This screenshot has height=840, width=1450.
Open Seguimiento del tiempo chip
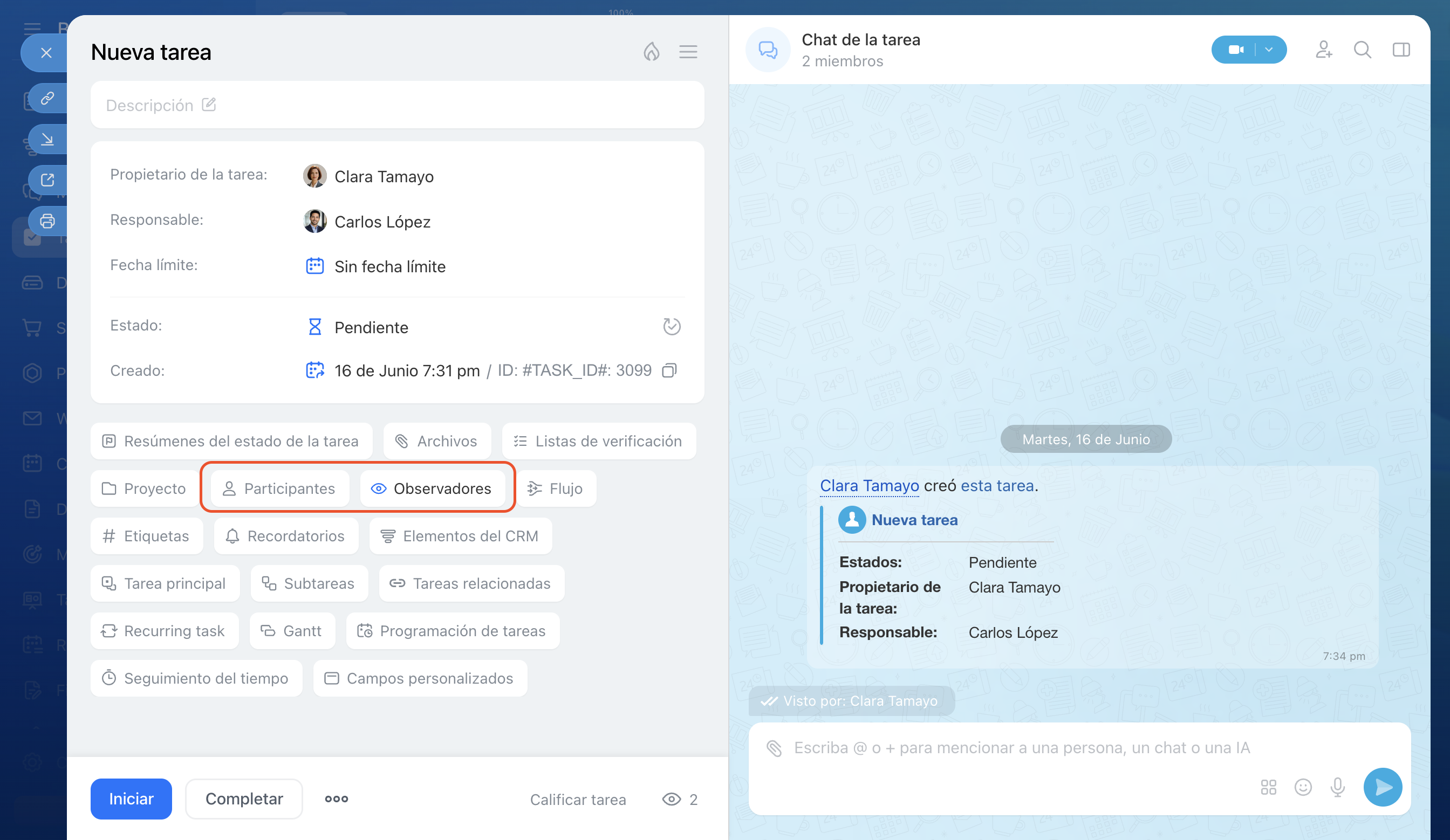(x=196, y=678)
